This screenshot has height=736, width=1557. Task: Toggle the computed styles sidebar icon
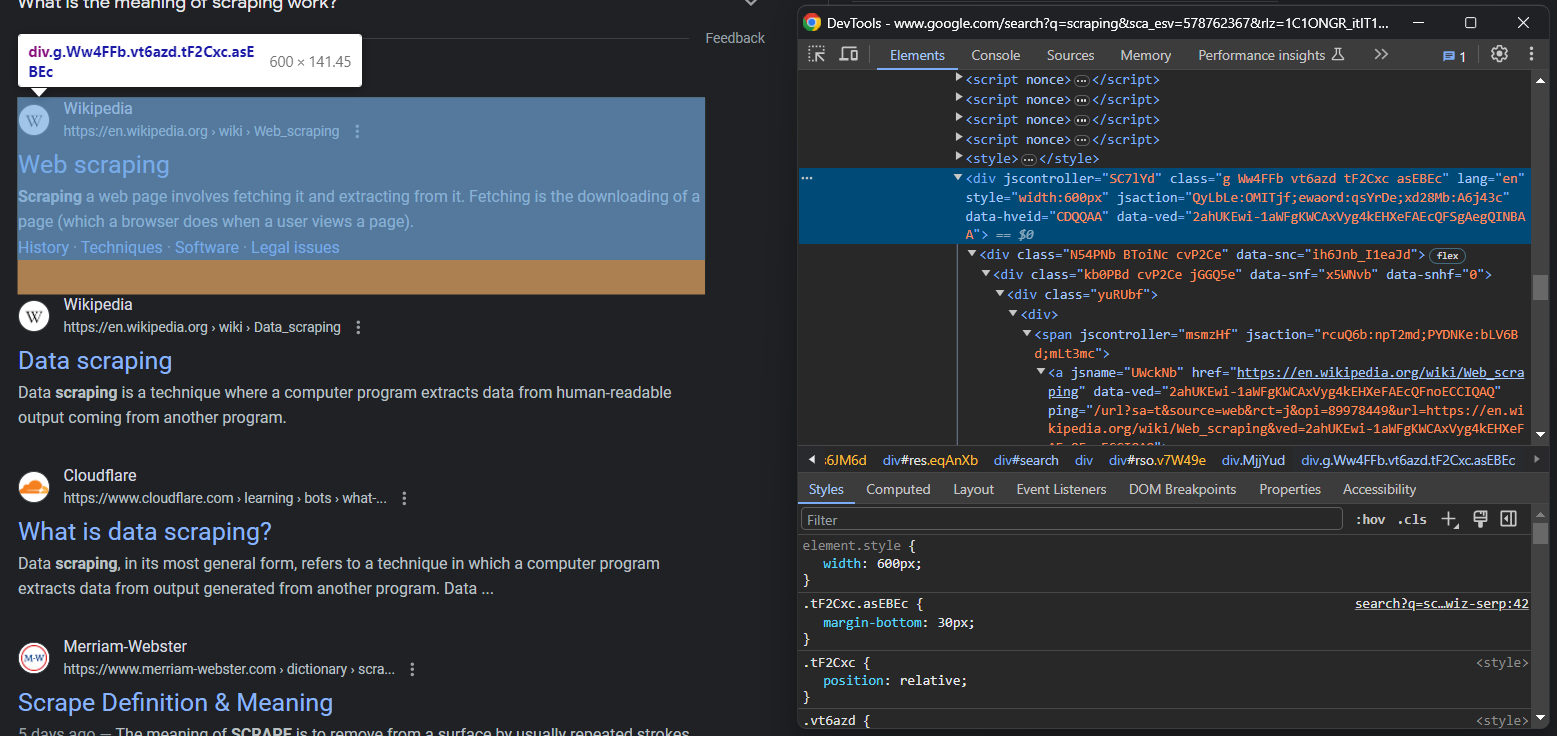pos(1508,519)
